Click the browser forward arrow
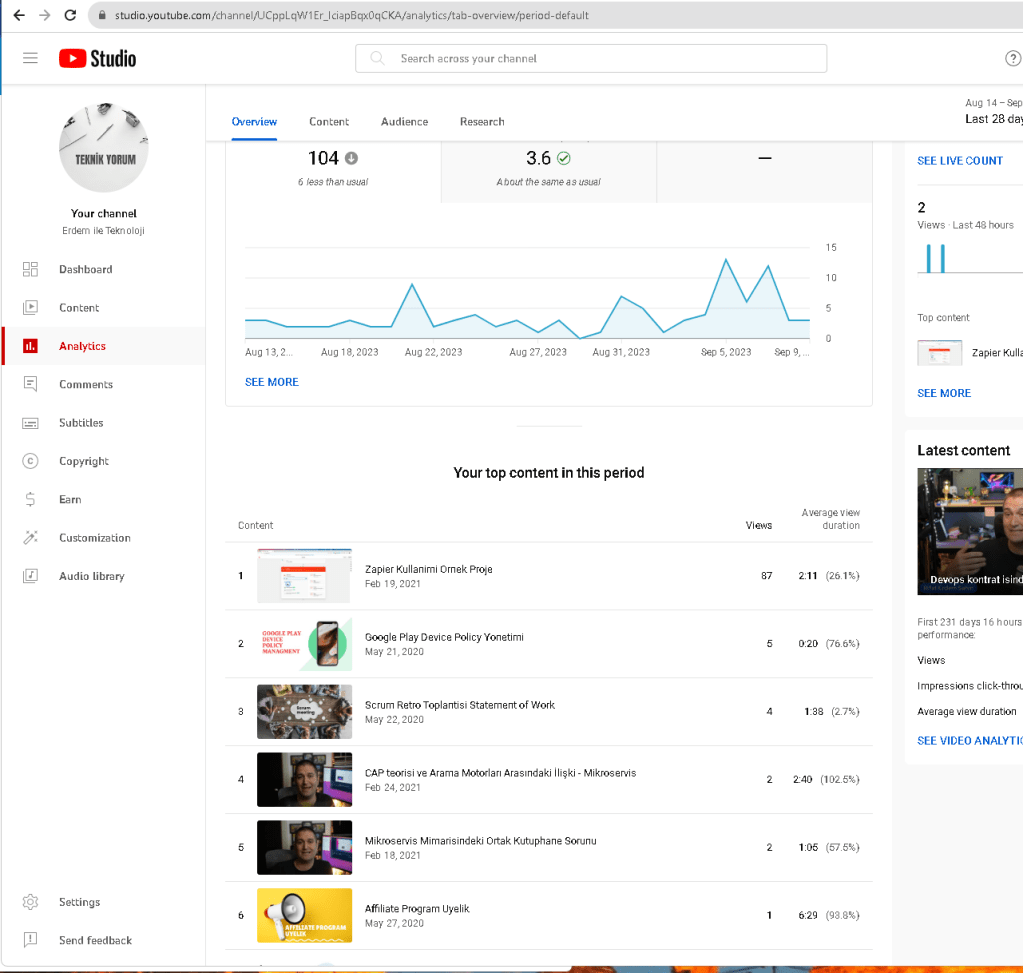This screenshot has width=1023, height=973. [44, 15]
